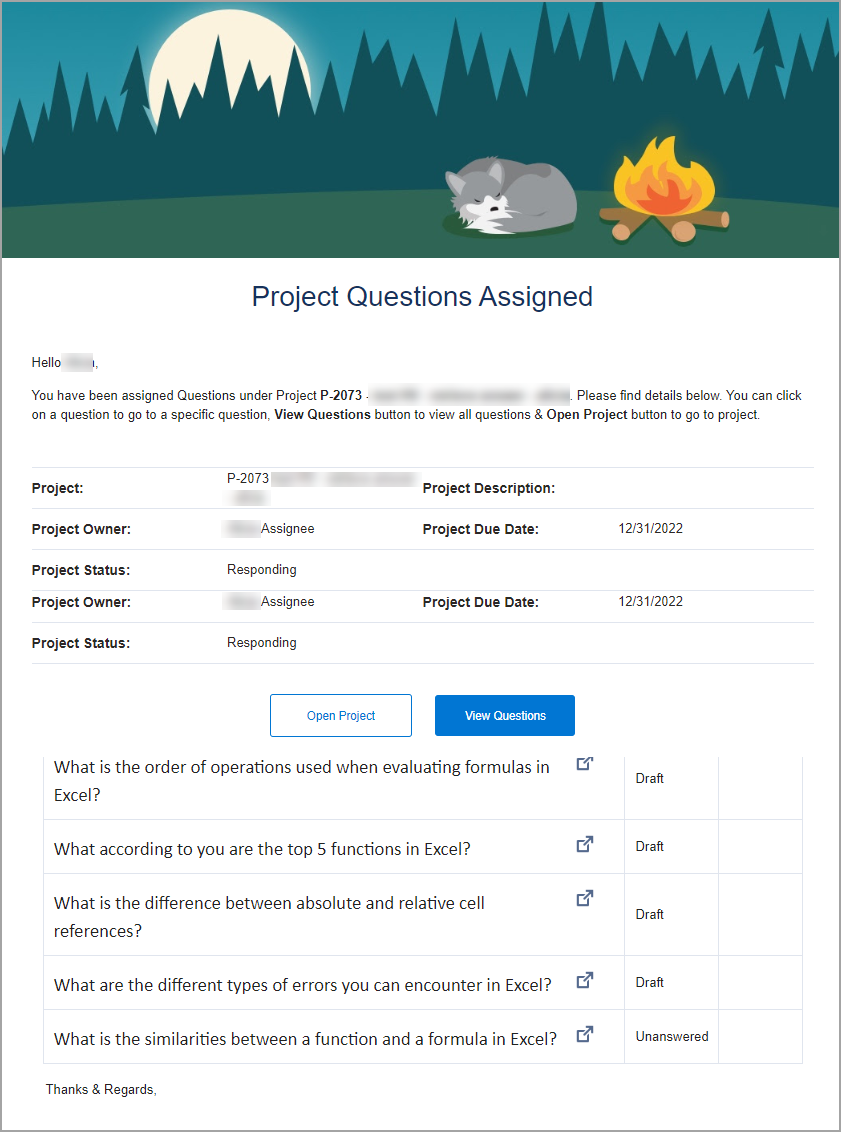Click external link icon for absolute and relative references
This screenshot has width=841, height=1132.
tap(585, 899)
